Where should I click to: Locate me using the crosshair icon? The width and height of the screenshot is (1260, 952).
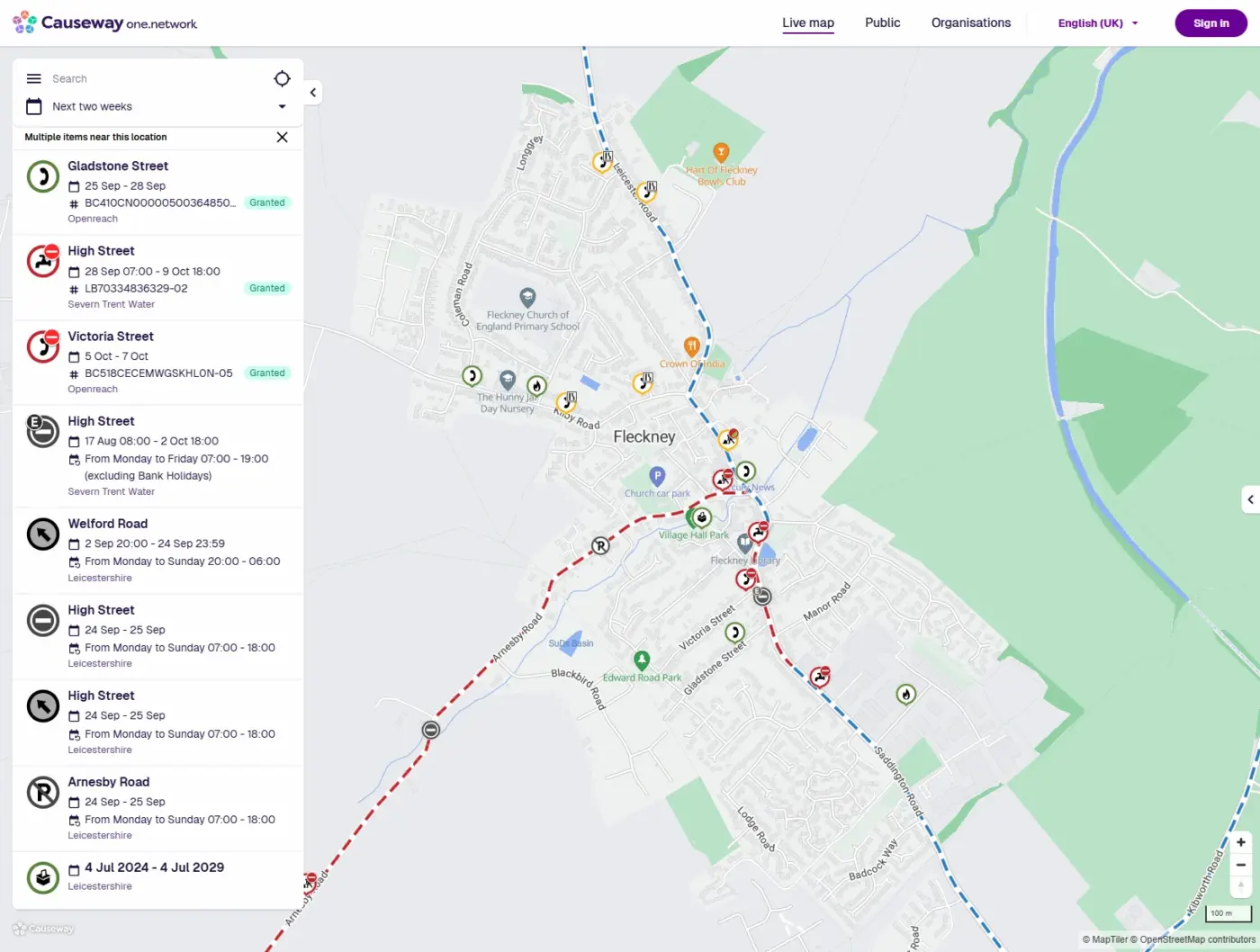(x=282, y=79)
